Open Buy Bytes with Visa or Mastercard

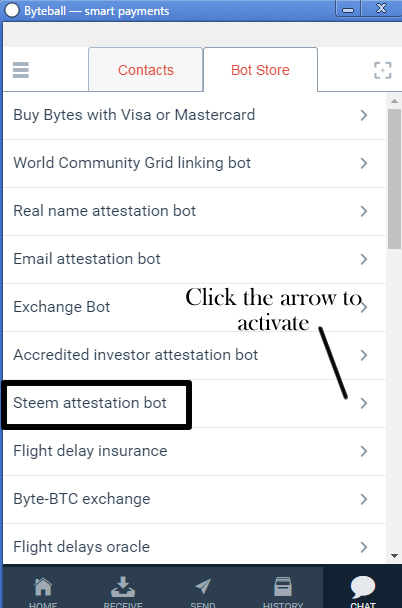pos(195,115)
